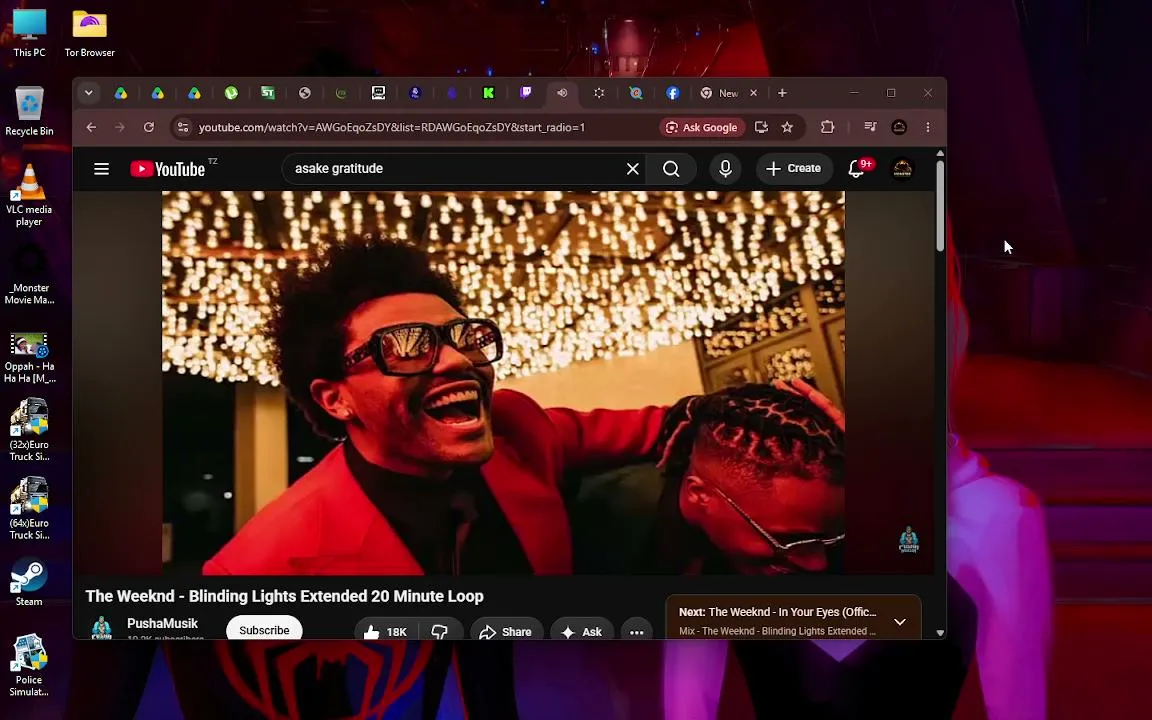Screen dimensions: 1152x720
Task: Close the New tab
Action: pos(753,93)
